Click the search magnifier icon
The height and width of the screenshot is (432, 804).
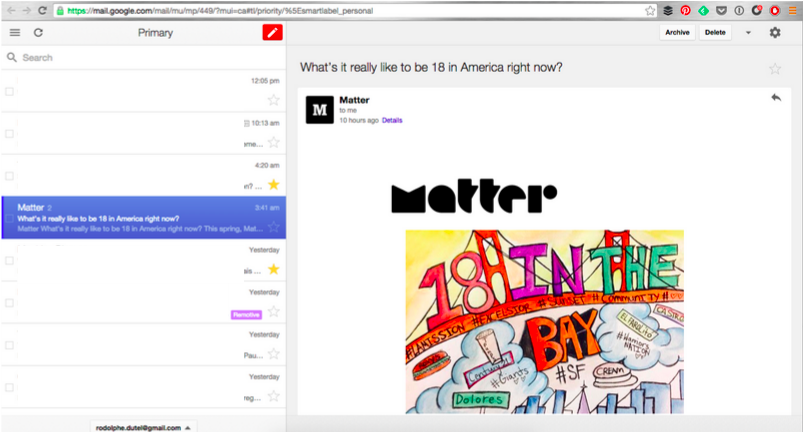[12, 57]
